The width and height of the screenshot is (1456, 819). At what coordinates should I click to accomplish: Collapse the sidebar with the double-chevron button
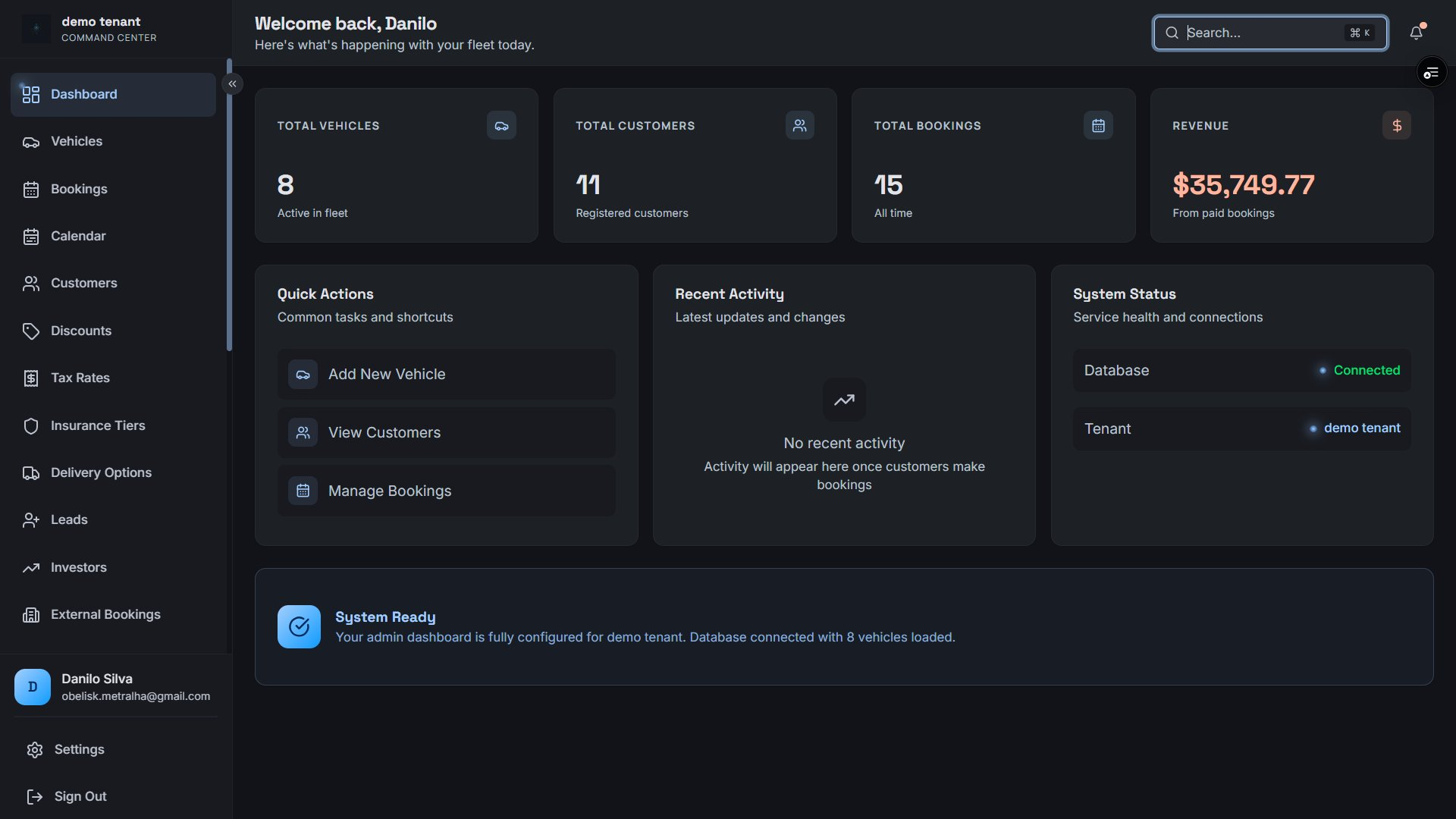click(233, 84)
